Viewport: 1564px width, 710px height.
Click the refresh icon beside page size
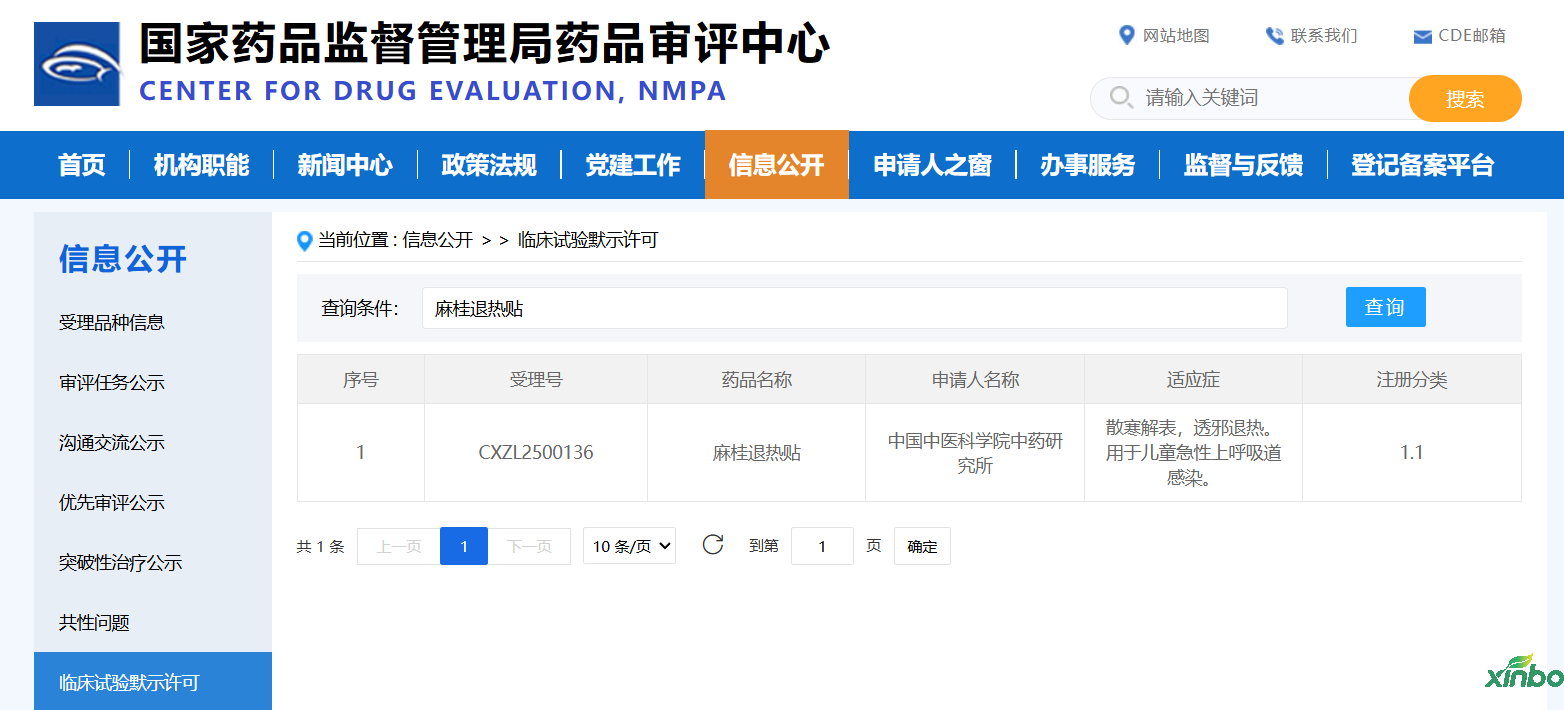pos(712,545)
